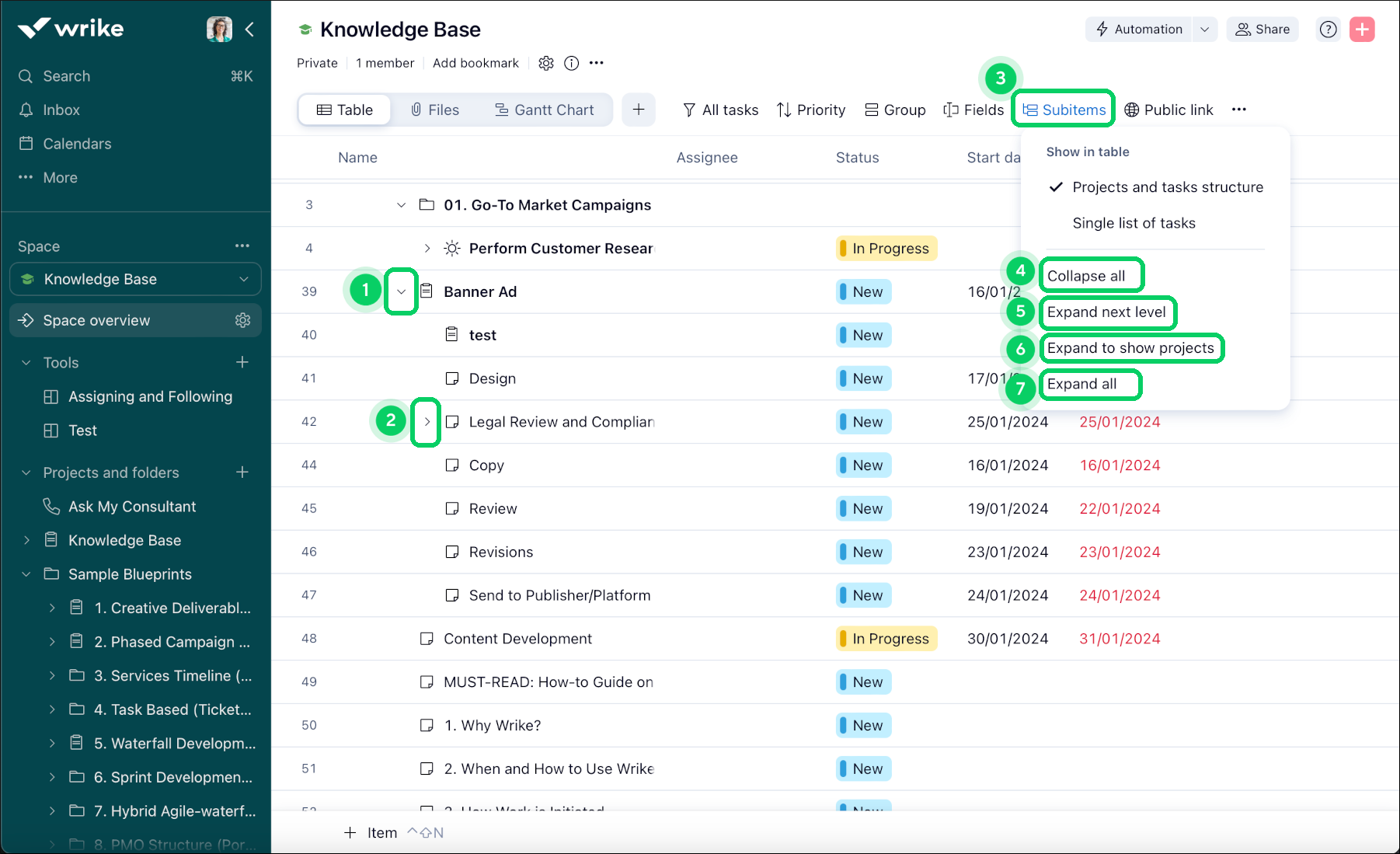The image size is (1400, 854).
Task: Select Projects and tasks structure
Action: (x=1168, y=186)
